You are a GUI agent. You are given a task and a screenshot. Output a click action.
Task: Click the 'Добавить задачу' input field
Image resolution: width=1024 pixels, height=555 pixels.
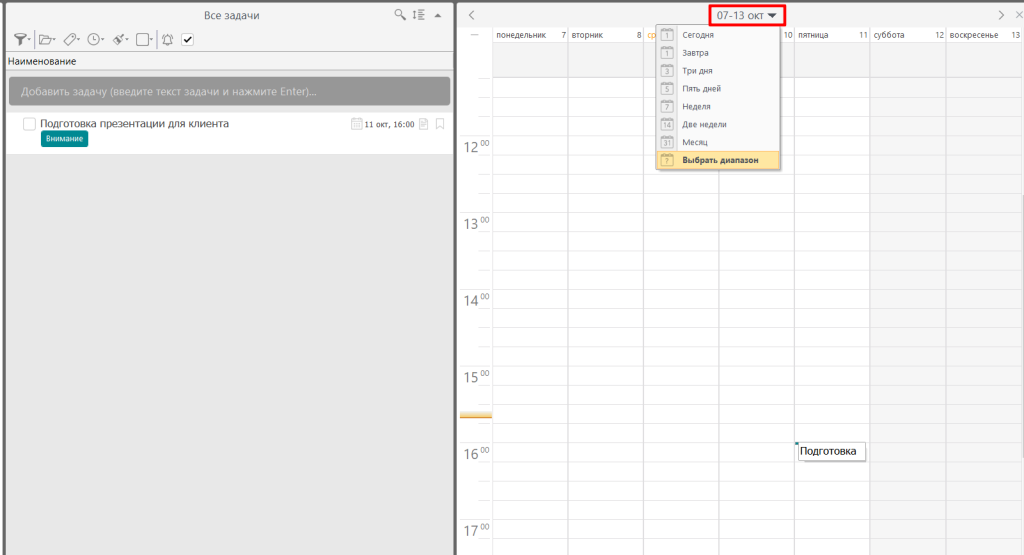[229, 92]
